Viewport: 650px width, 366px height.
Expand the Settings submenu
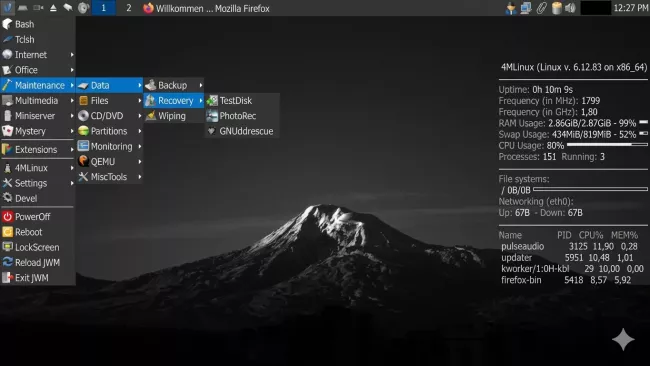[x=38, y=183]
